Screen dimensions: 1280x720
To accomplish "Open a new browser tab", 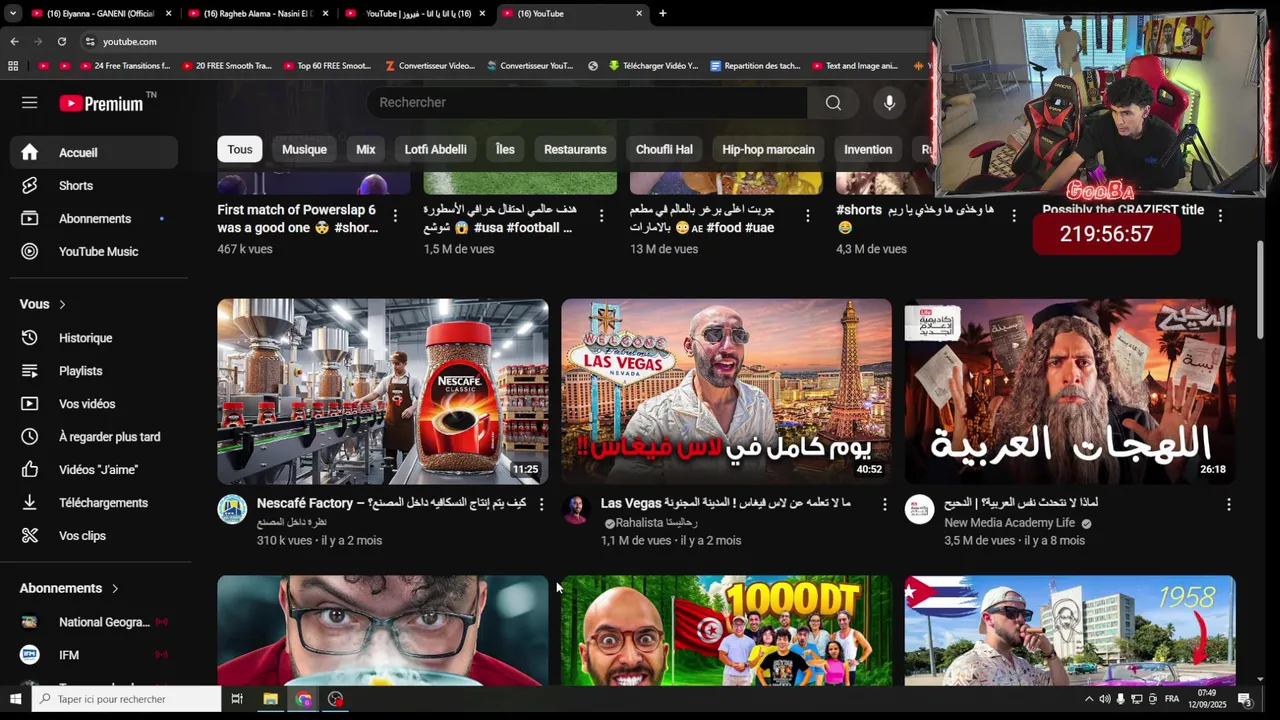I will 662,13.
